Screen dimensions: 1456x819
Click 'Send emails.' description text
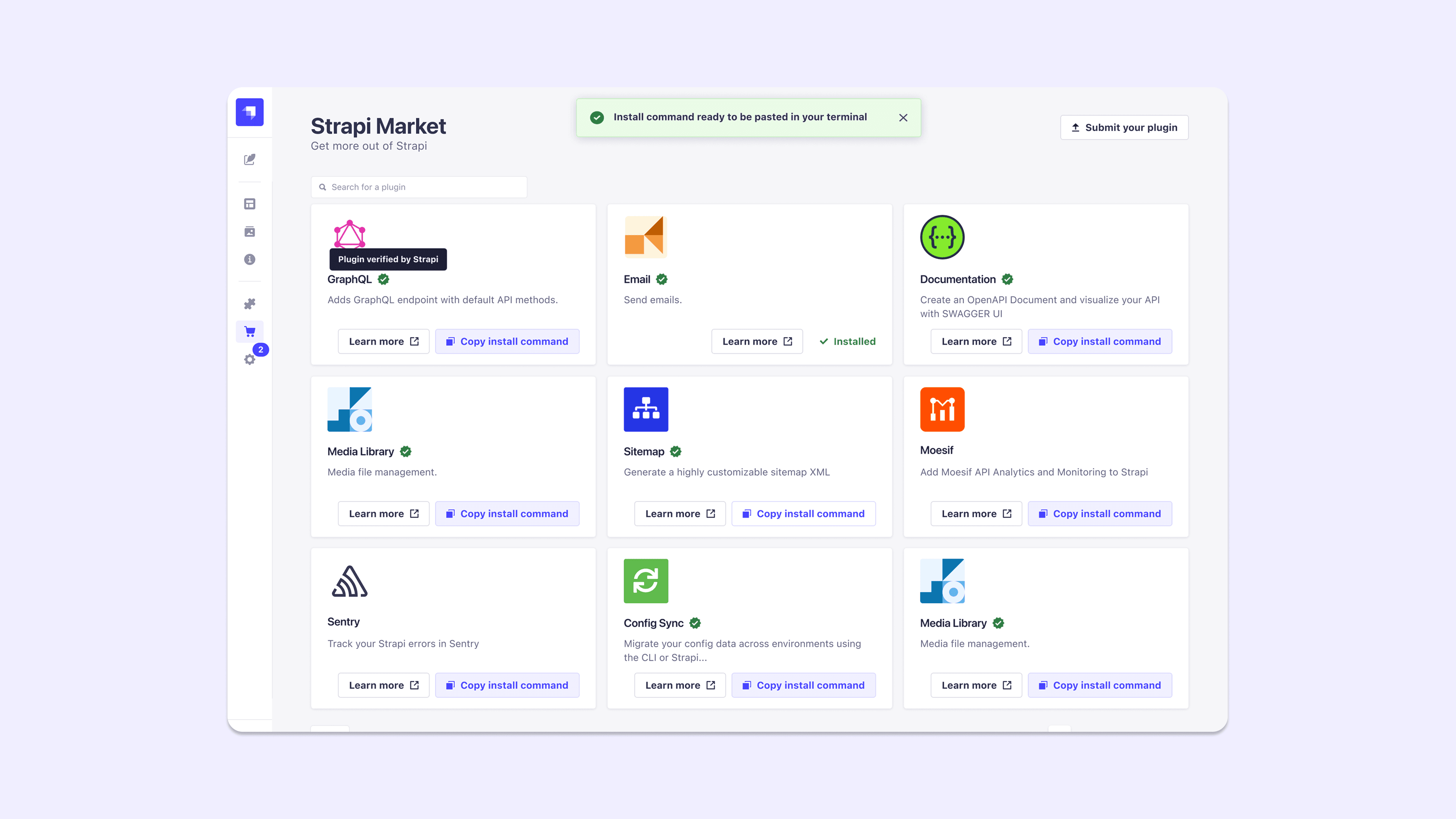click(x=652, y=300)
